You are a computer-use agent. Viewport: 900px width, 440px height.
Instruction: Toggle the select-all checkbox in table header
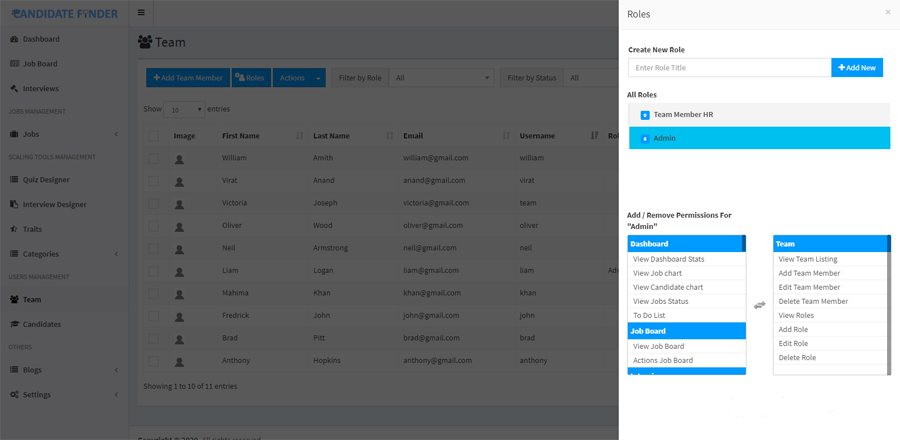coord(154,136)
